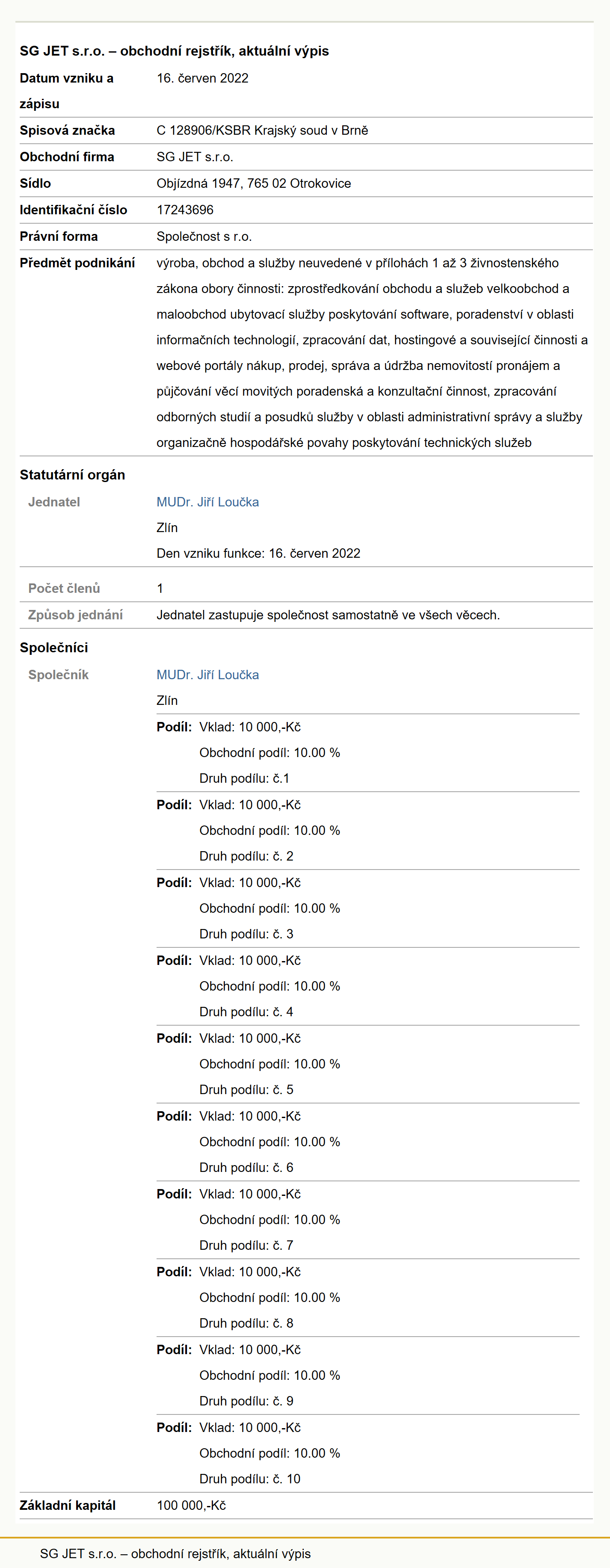610x1568 pixels.
Task: Click the footer title SG JET s.r.o.
Action: tap(175, 1553)
